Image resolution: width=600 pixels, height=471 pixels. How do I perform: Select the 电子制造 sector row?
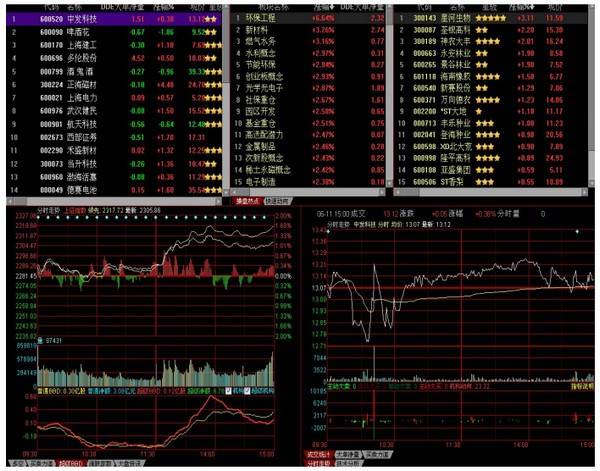point(309,182)
